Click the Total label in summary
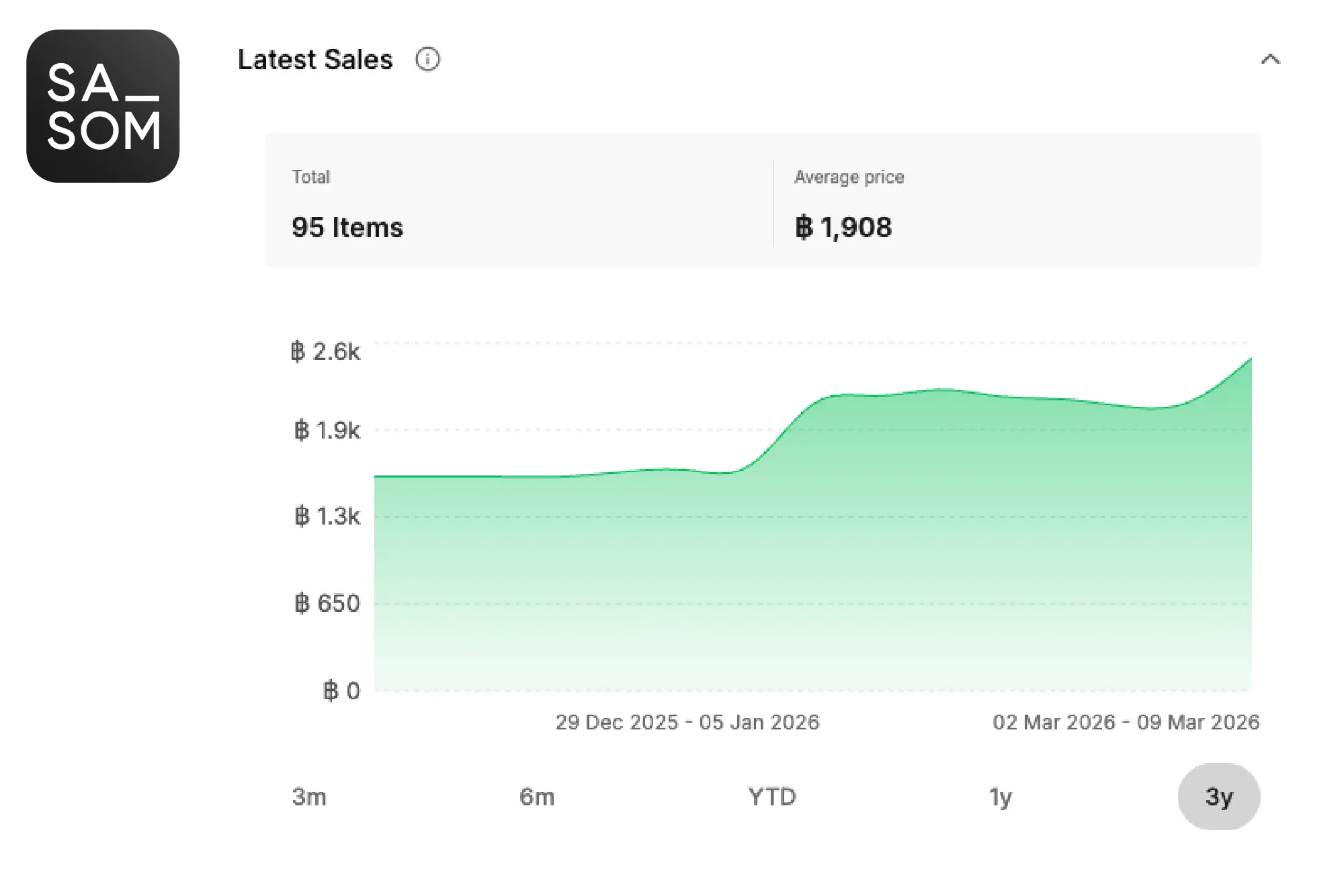The width and height of the screenshot is (1344, 896). [310, 177]
